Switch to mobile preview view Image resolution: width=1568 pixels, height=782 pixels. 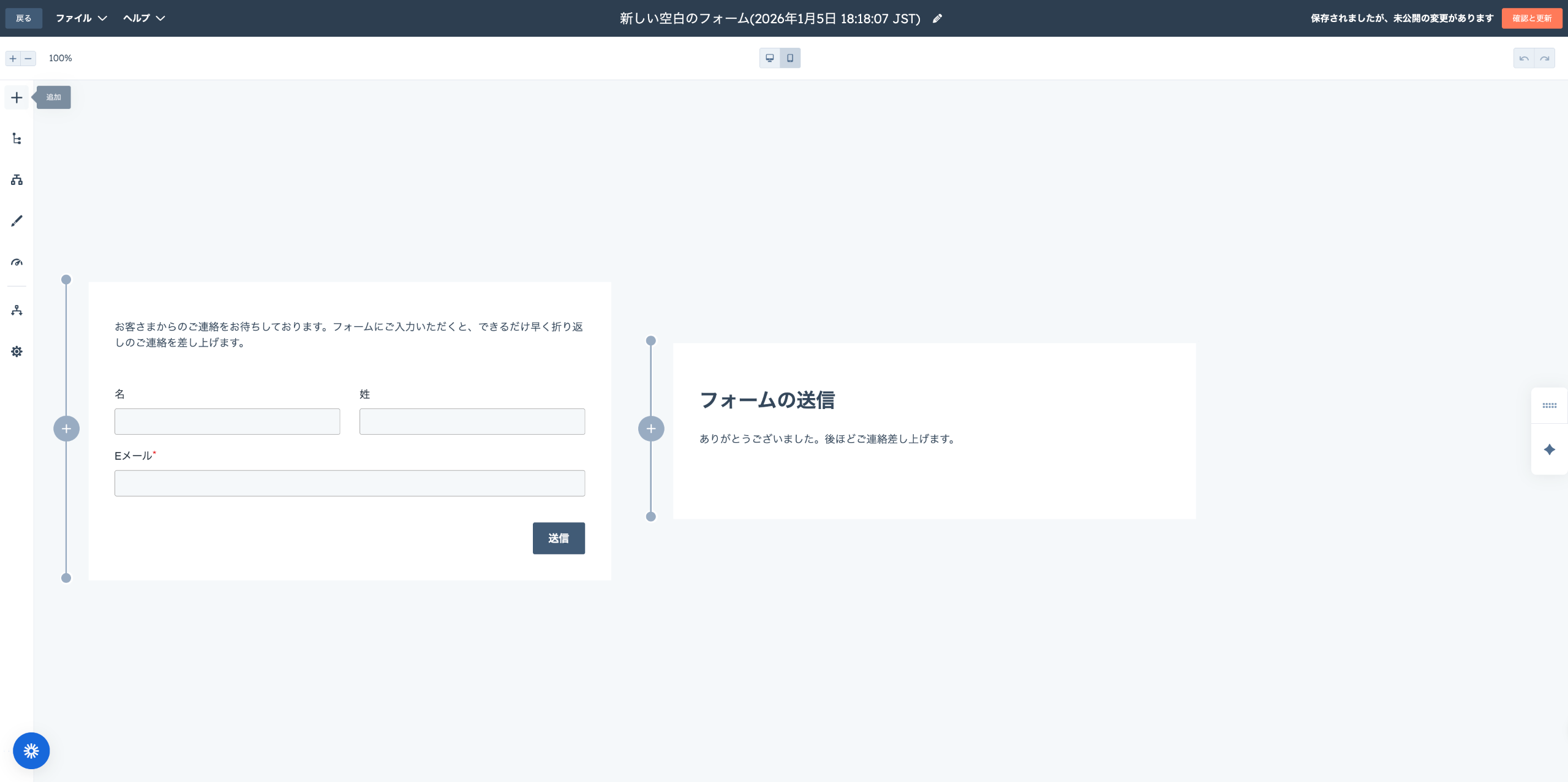coord(790,58)
